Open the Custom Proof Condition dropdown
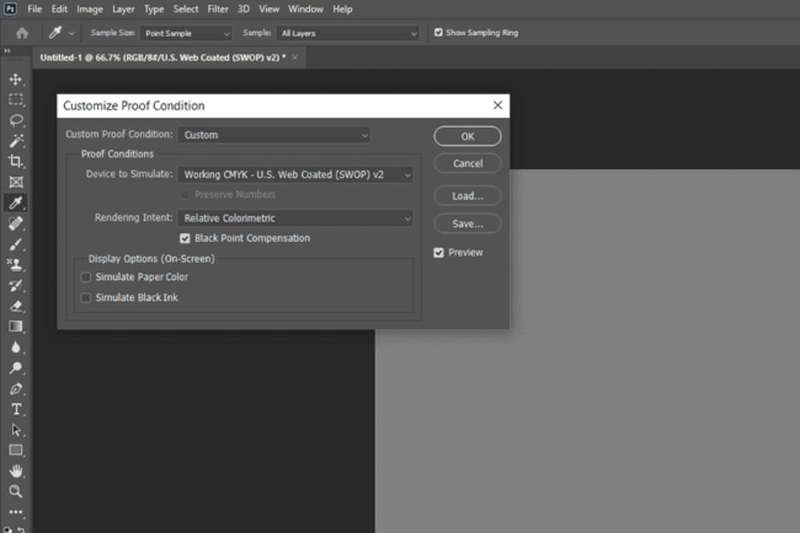Viewport: 800px width, 533px height. (x=274, y=135)
